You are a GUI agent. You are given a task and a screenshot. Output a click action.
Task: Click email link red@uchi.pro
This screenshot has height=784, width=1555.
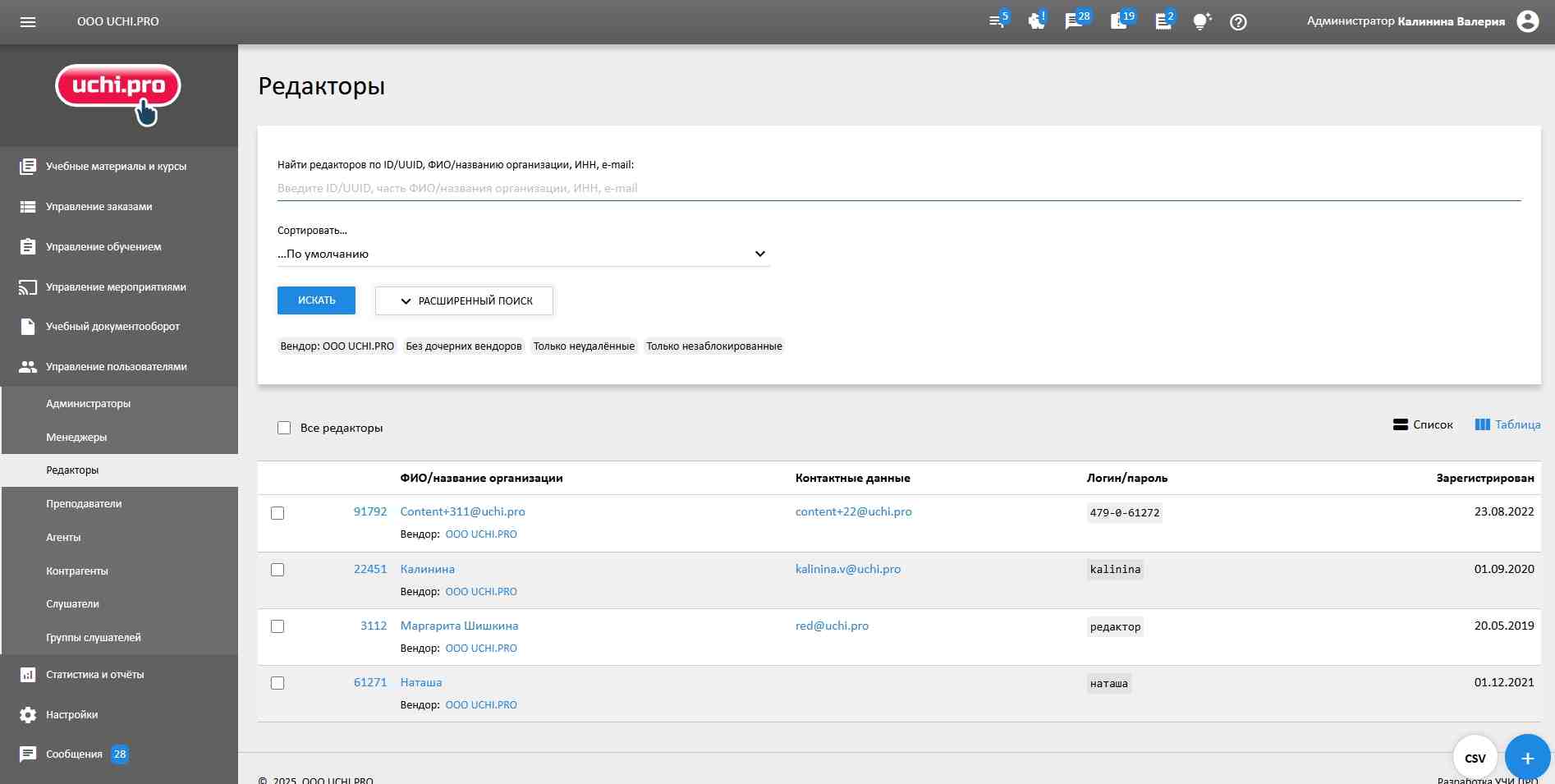coord(832,626)
